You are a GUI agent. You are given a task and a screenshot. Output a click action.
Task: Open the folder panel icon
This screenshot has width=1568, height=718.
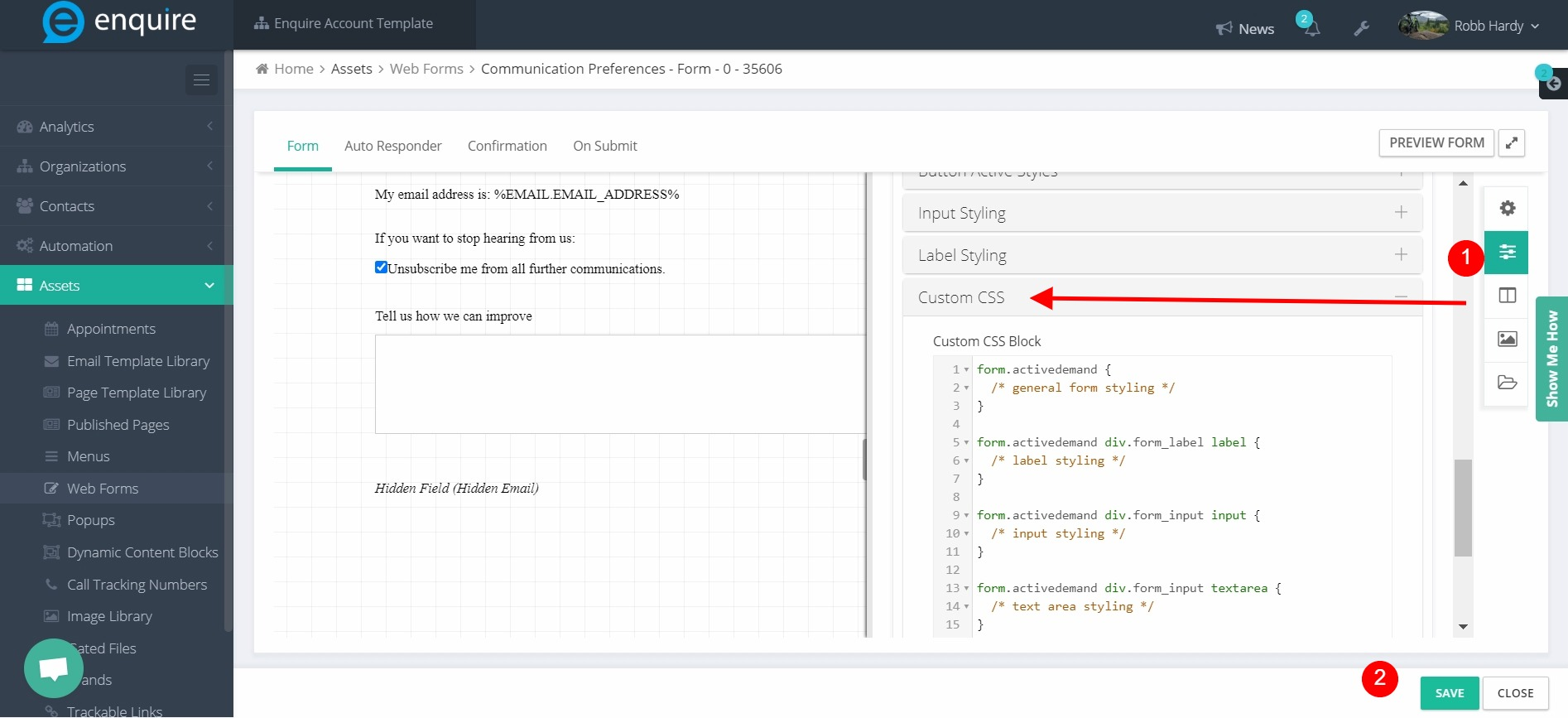click(x=1507, y=383)
